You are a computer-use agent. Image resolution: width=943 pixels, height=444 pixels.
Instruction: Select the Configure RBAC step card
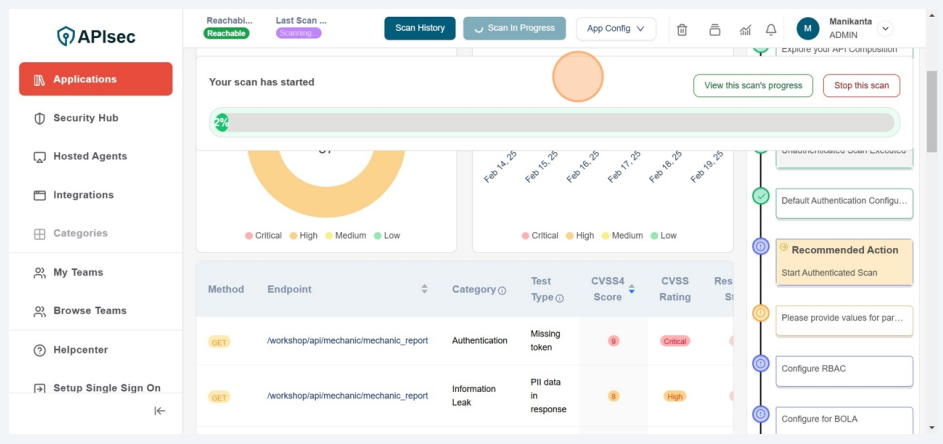(x=844, y=370)
